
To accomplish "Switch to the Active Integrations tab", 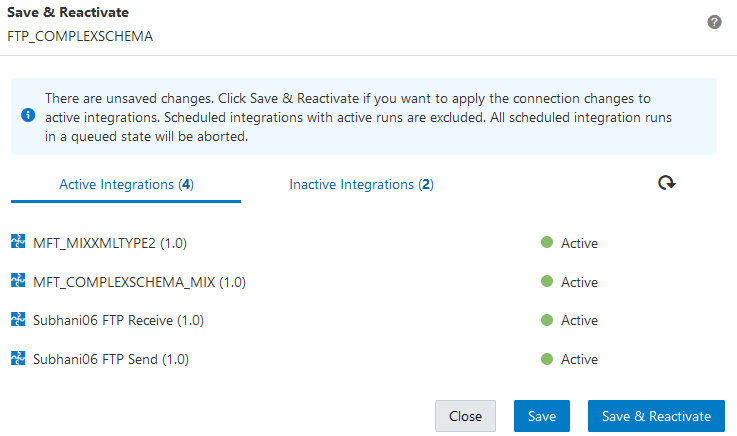I will tap(126, 185).
